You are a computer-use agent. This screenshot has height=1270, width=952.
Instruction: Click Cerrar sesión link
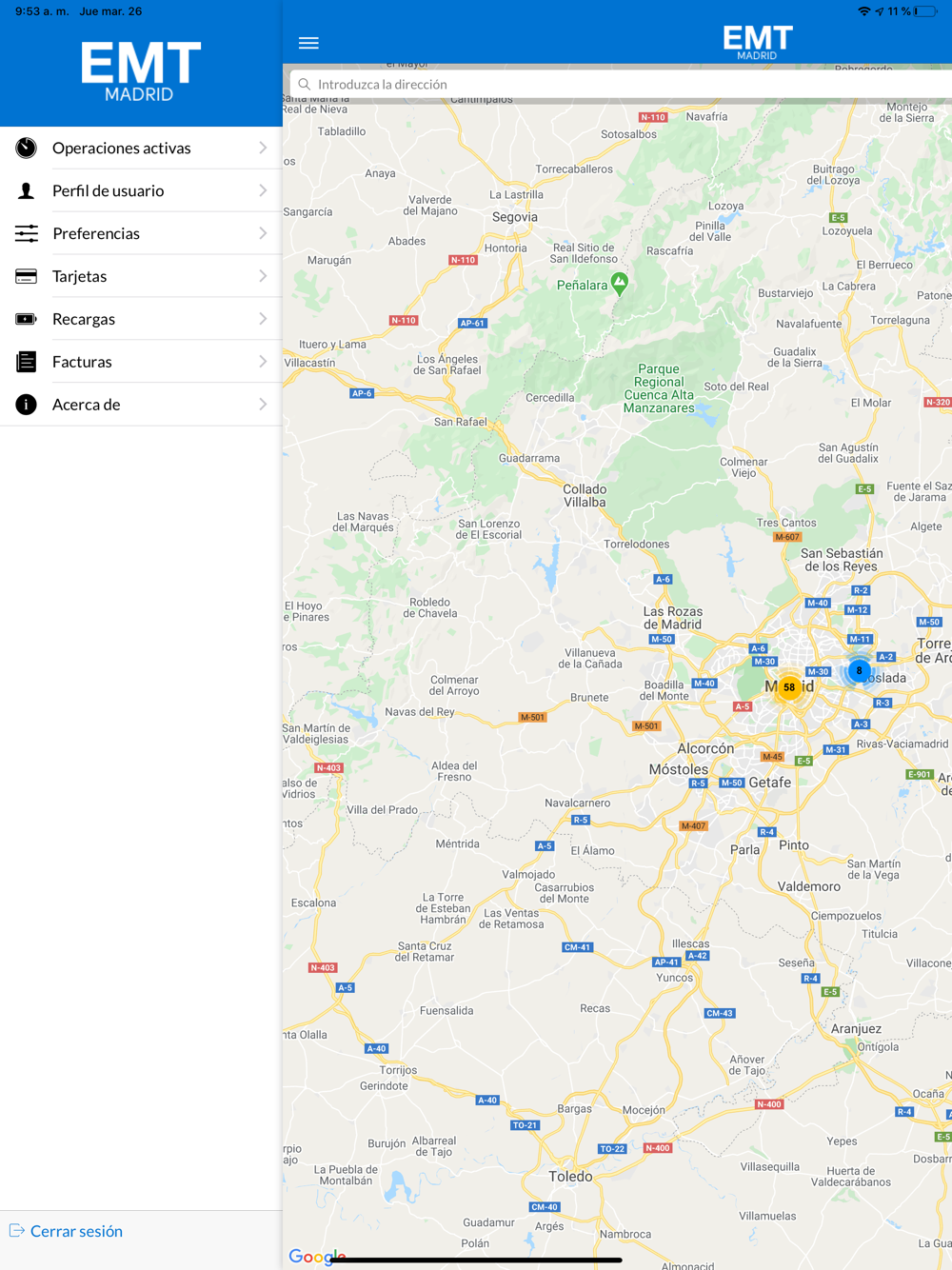(76, 1231)
